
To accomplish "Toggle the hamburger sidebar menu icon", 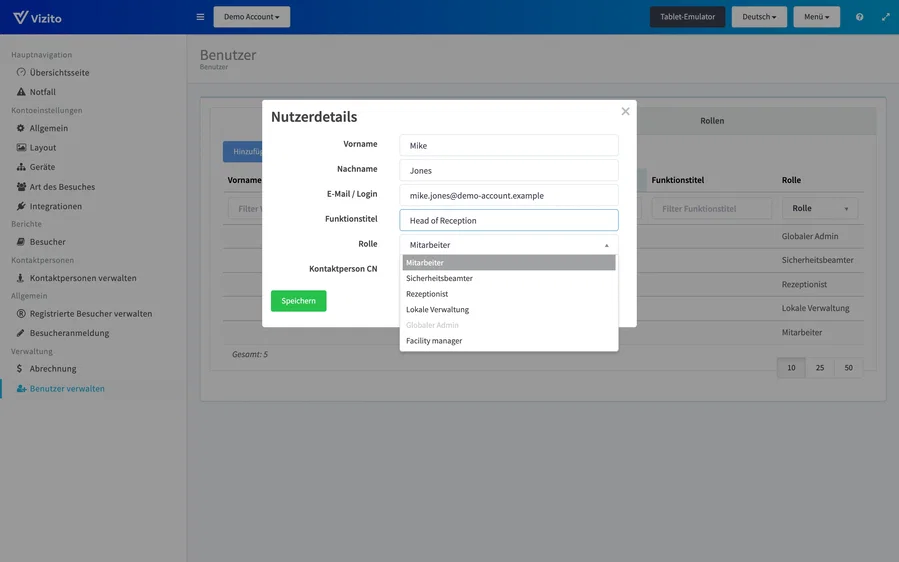I will coord(200,17).
